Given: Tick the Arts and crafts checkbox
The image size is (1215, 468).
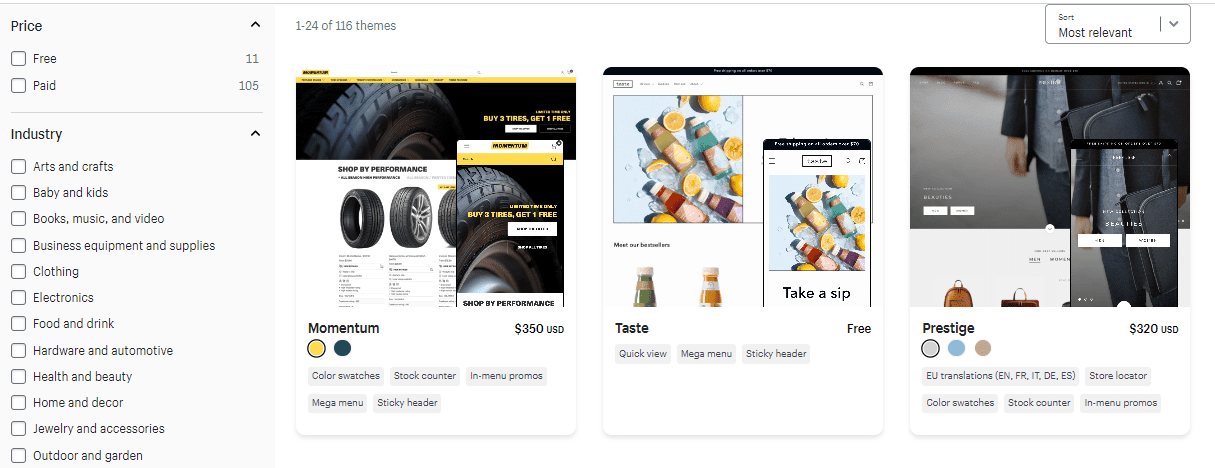Looking at the screenshot, I should point(18,166).
